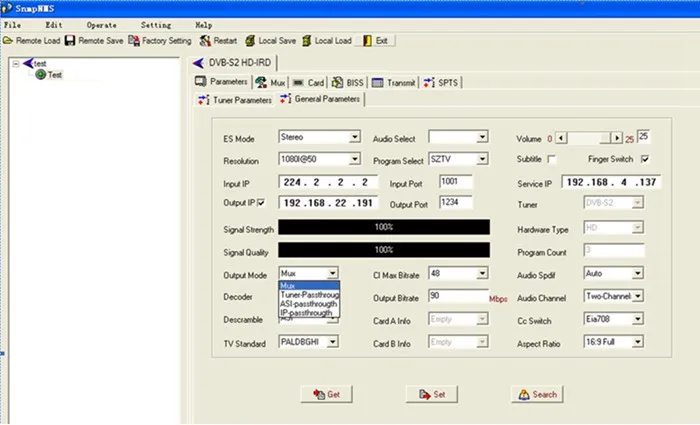Open the TV Standard dropdown

(333, 342)
